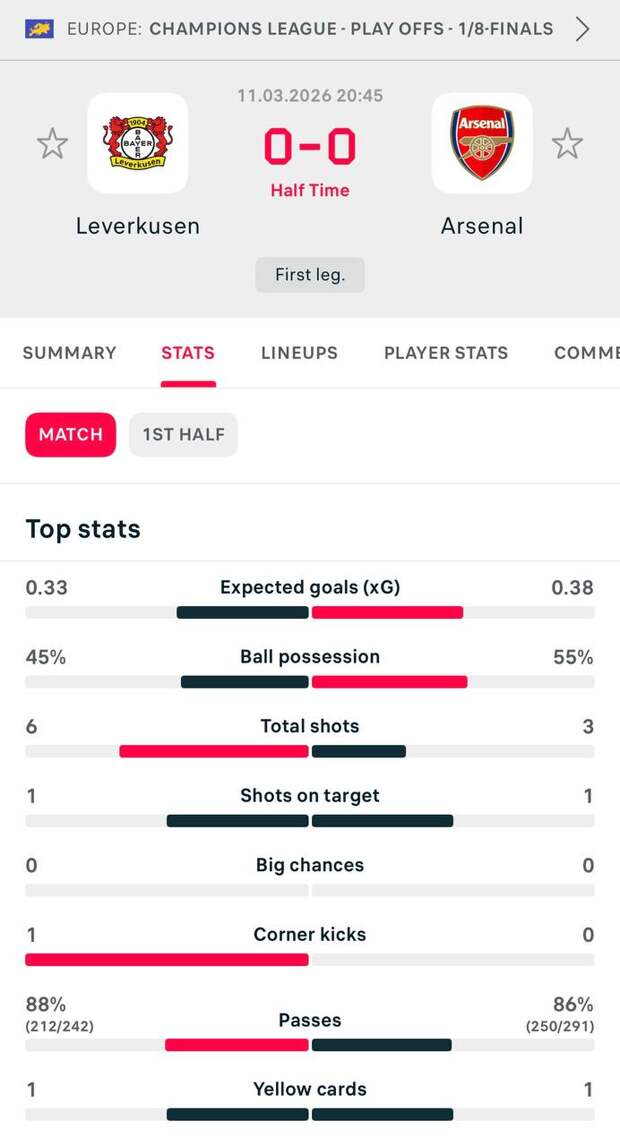Click the Expected goals (xG) bar
620x1146 pixels.
[x=310, y=612]
